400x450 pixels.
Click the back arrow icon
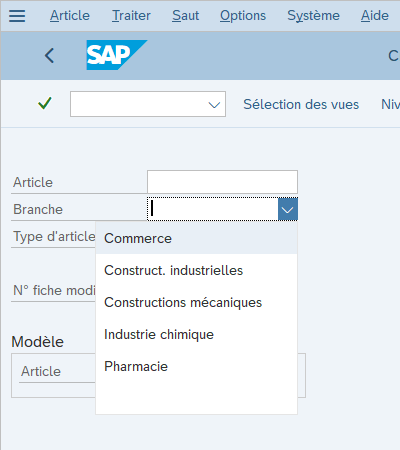(49, 55)
